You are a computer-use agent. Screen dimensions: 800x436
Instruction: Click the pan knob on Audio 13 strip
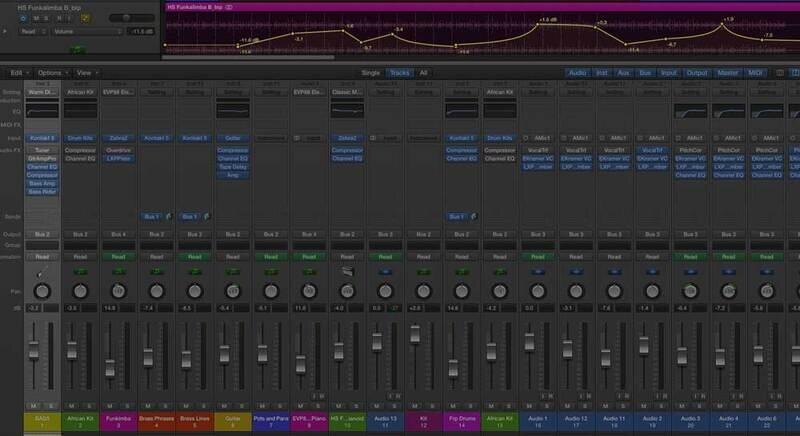tap(385, 291)
